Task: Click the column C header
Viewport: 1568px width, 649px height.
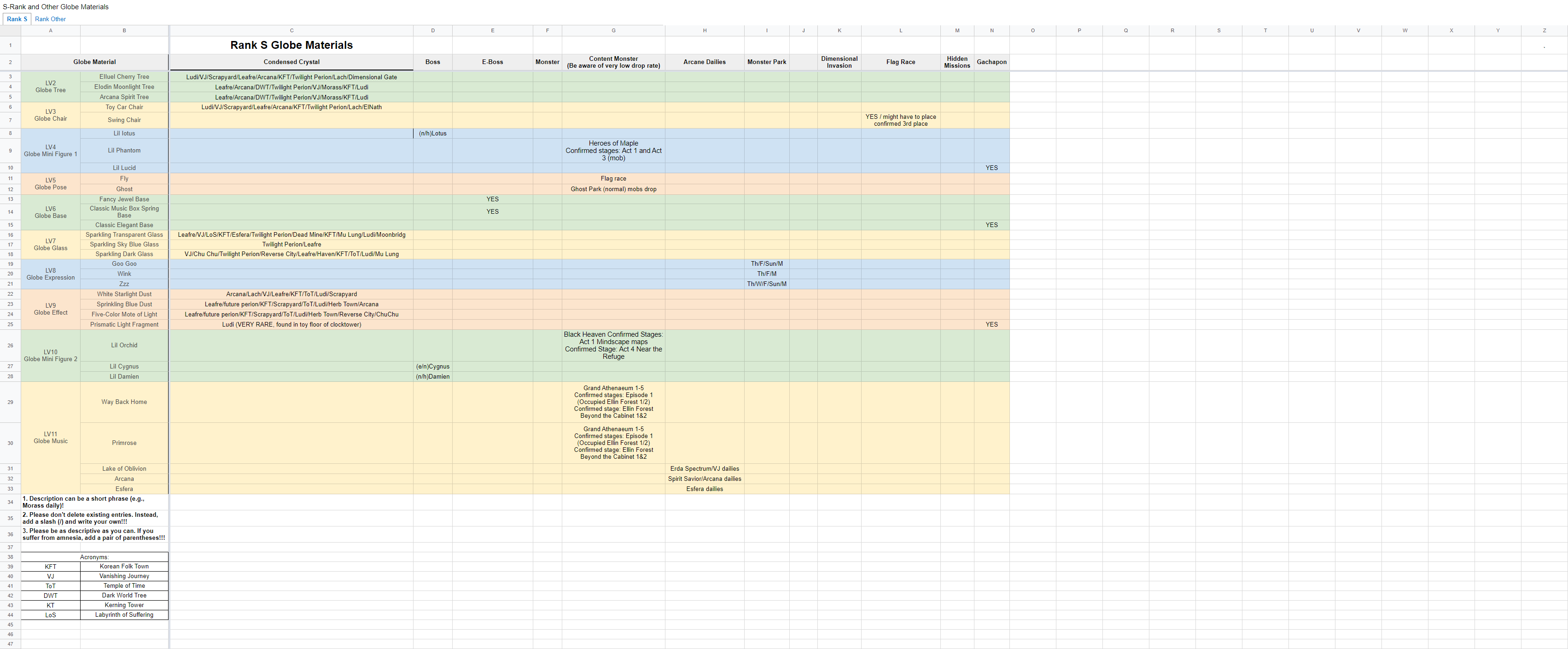Action: (x=291, y=30)
